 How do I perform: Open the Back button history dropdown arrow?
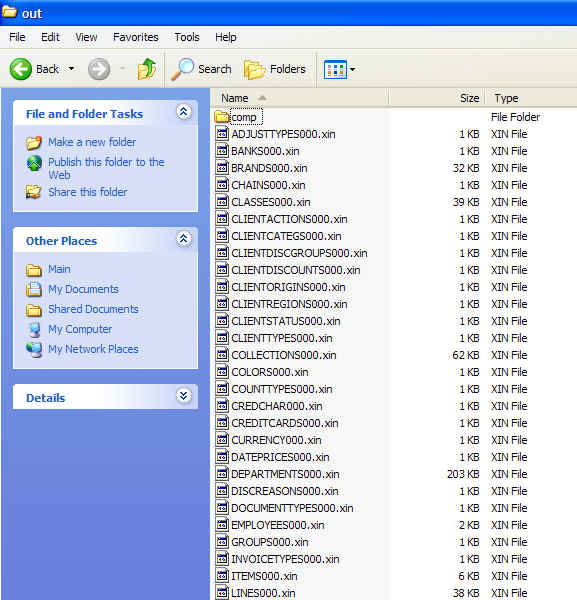72,69
